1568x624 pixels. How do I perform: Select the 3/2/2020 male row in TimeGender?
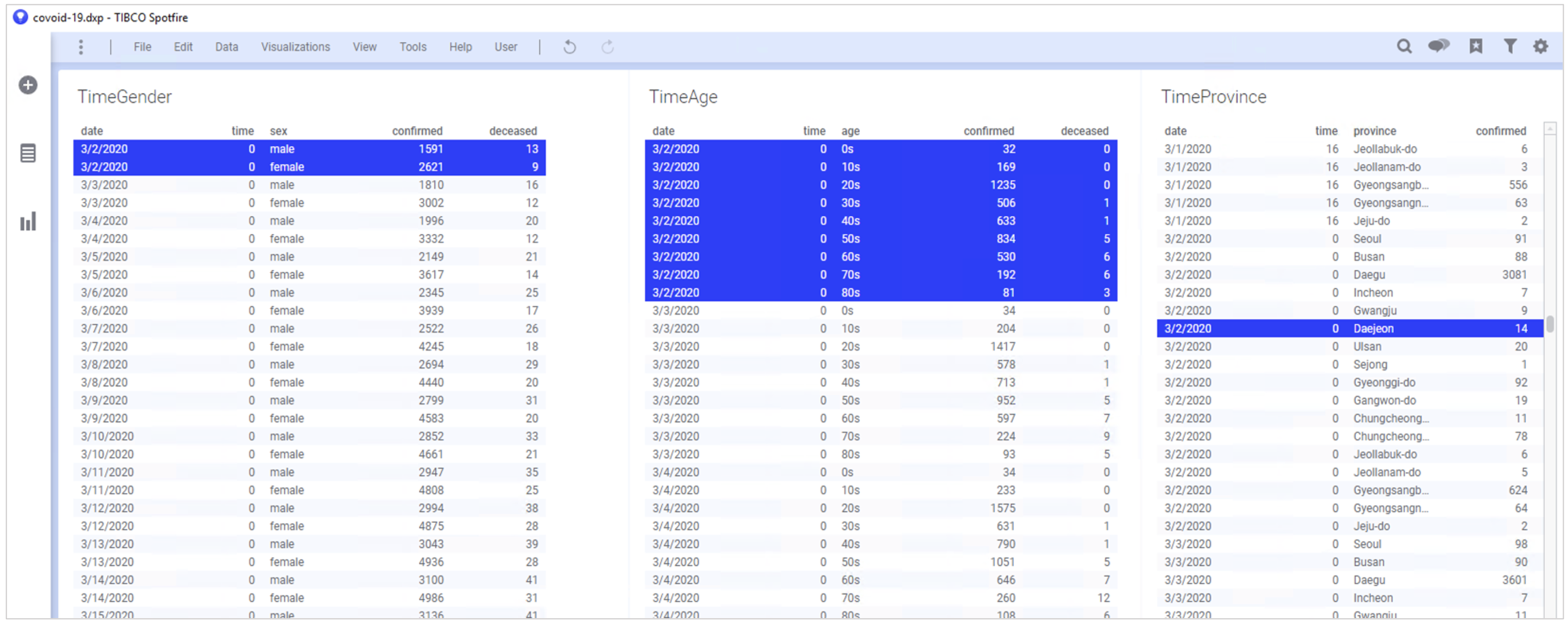309,149
